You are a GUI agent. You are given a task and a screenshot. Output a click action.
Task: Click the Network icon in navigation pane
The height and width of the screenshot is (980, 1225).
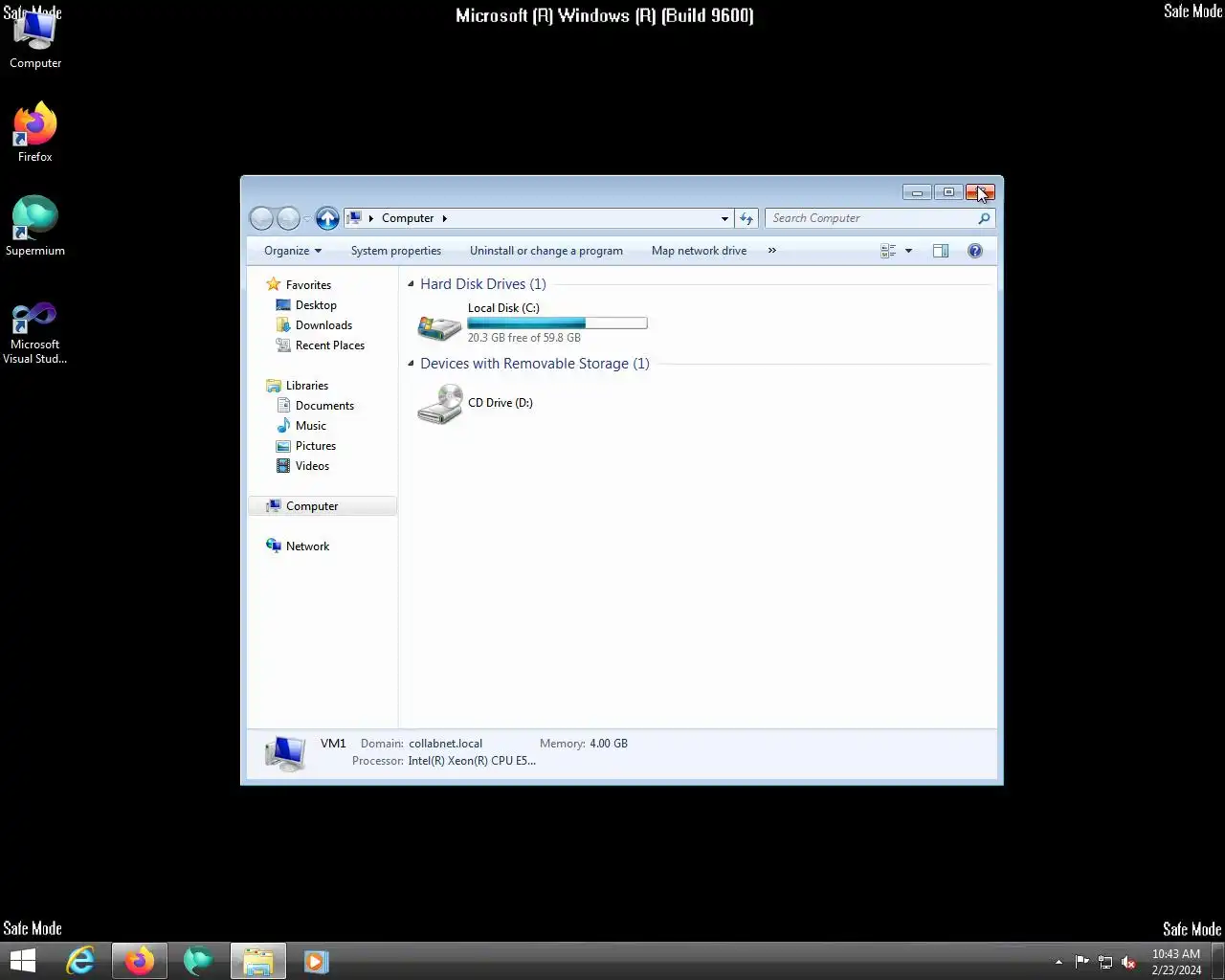pos(274,546)
